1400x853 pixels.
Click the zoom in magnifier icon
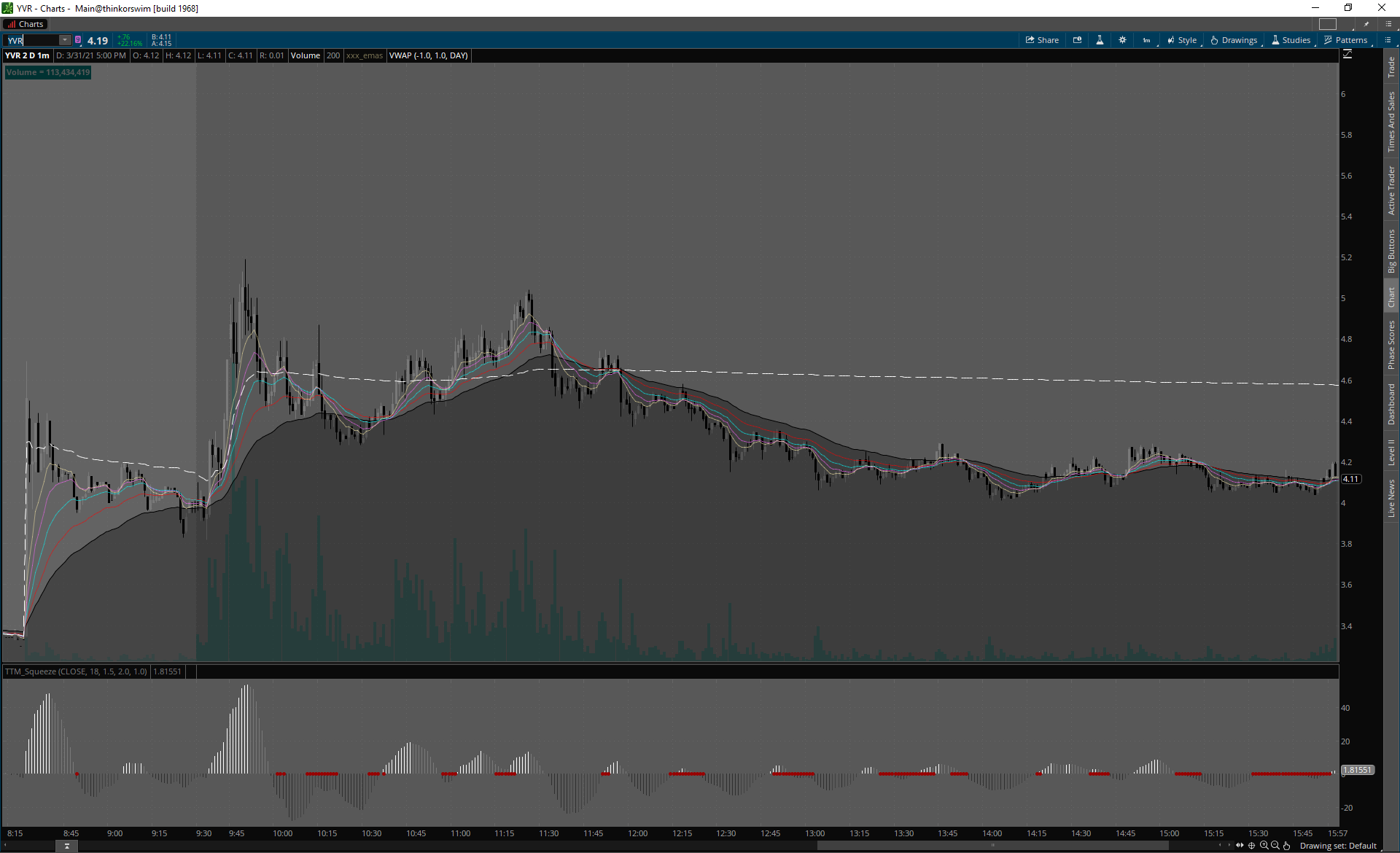1264,846
